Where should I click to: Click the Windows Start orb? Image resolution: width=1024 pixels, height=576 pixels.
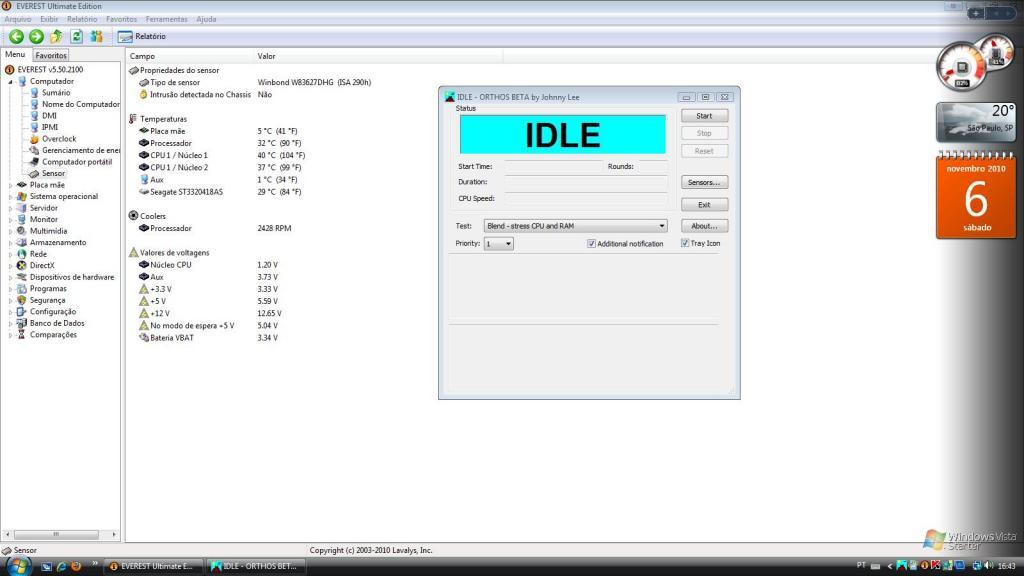click(17, 565)
